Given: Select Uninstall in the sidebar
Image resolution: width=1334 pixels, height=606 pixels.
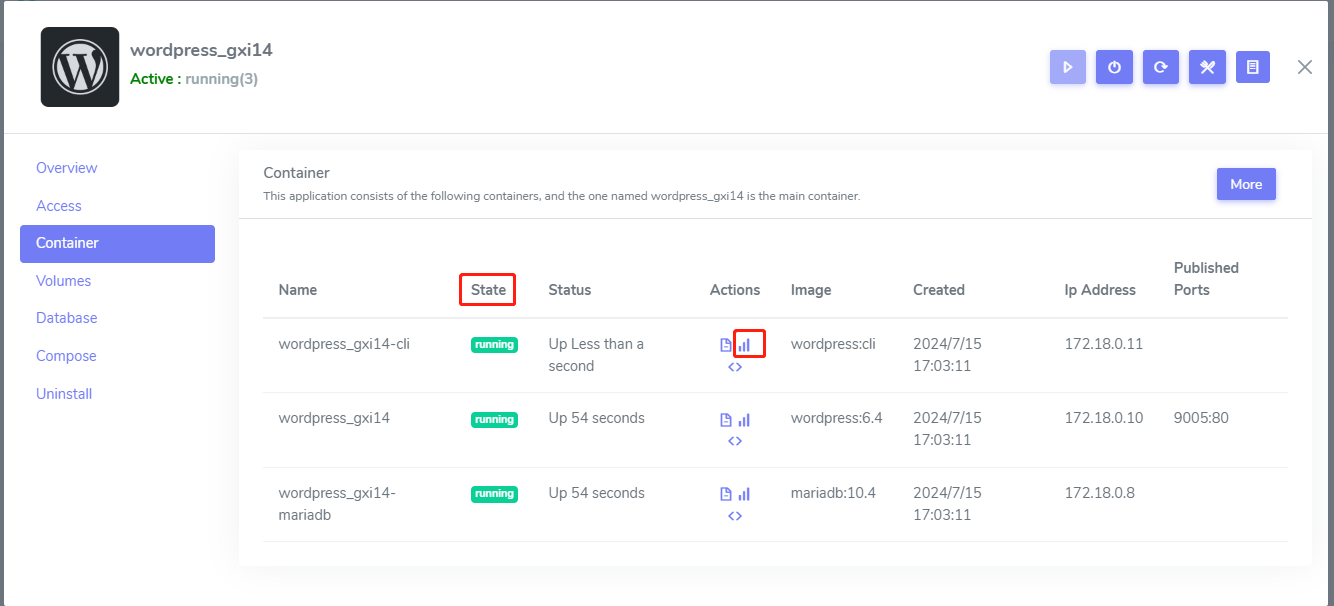Looking at the screenshot, I should tap(64, 394).
